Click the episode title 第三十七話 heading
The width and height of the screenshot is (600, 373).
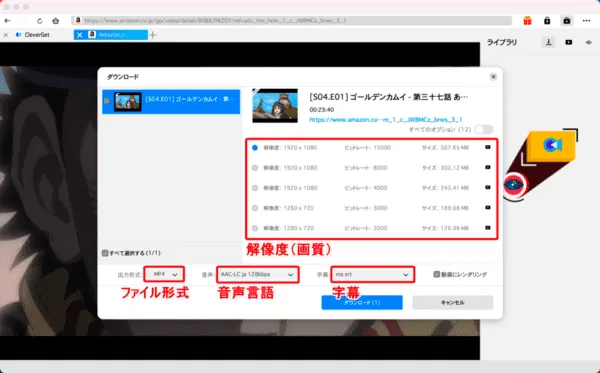388,97
